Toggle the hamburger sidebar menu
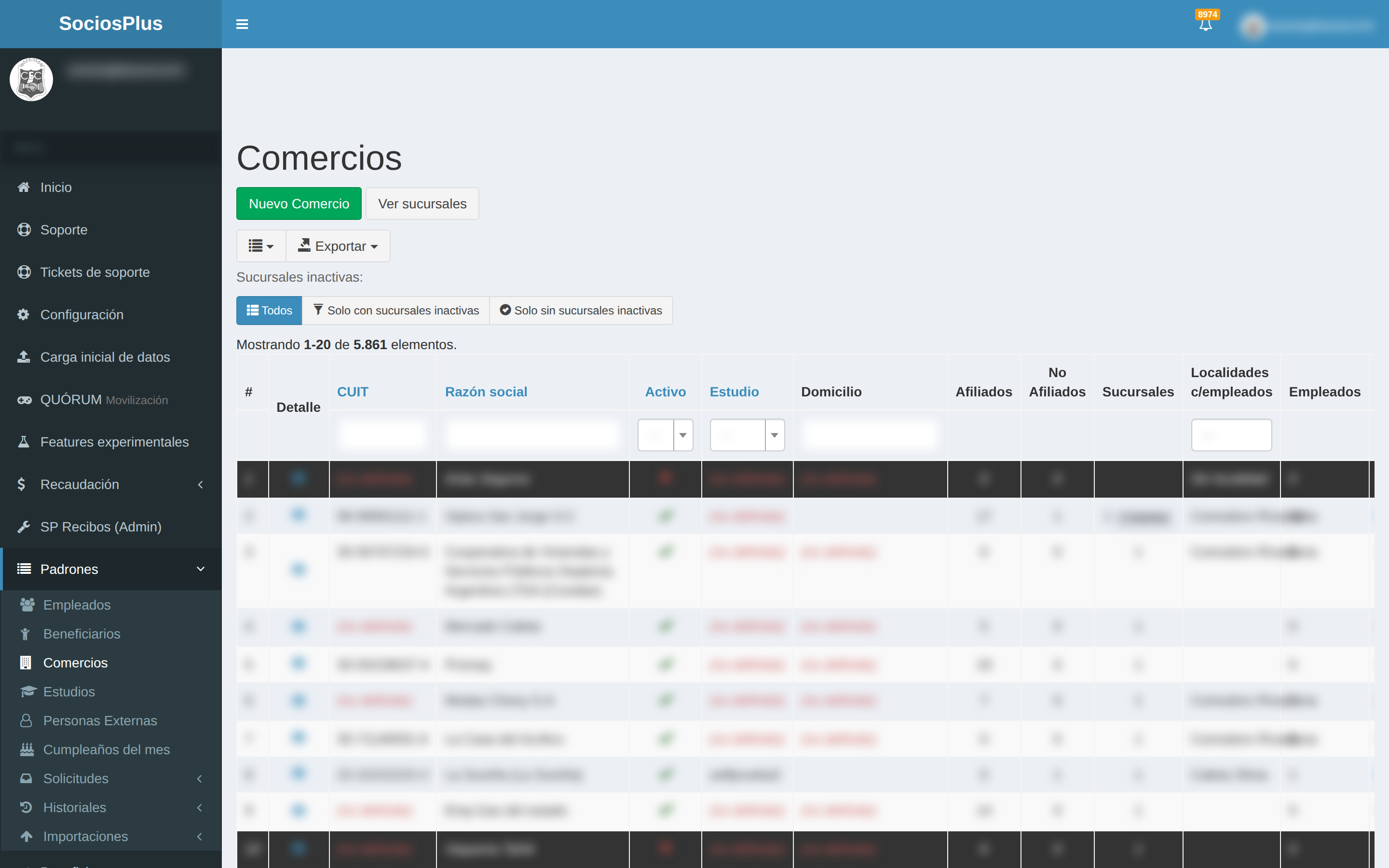1389x868 pixels. [x=242, y=24]
